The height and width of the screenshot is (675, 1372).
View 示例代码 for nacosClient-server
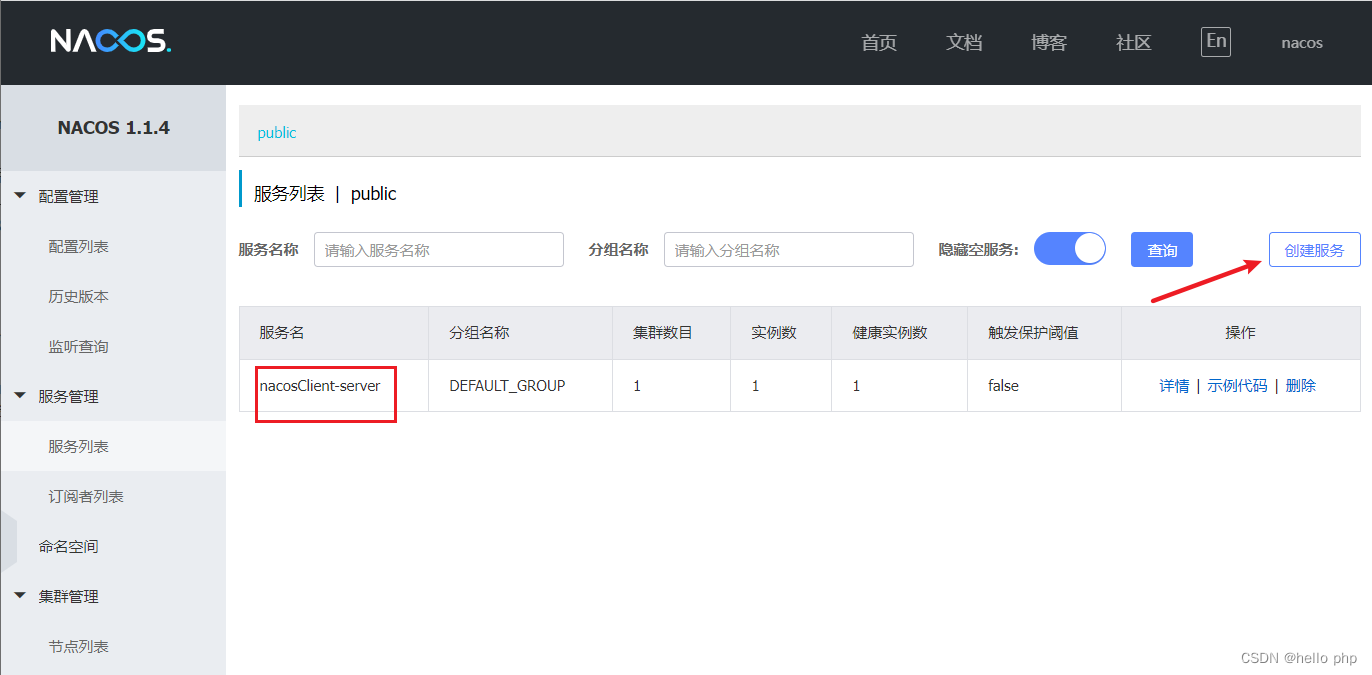(x=1237, y=386)
